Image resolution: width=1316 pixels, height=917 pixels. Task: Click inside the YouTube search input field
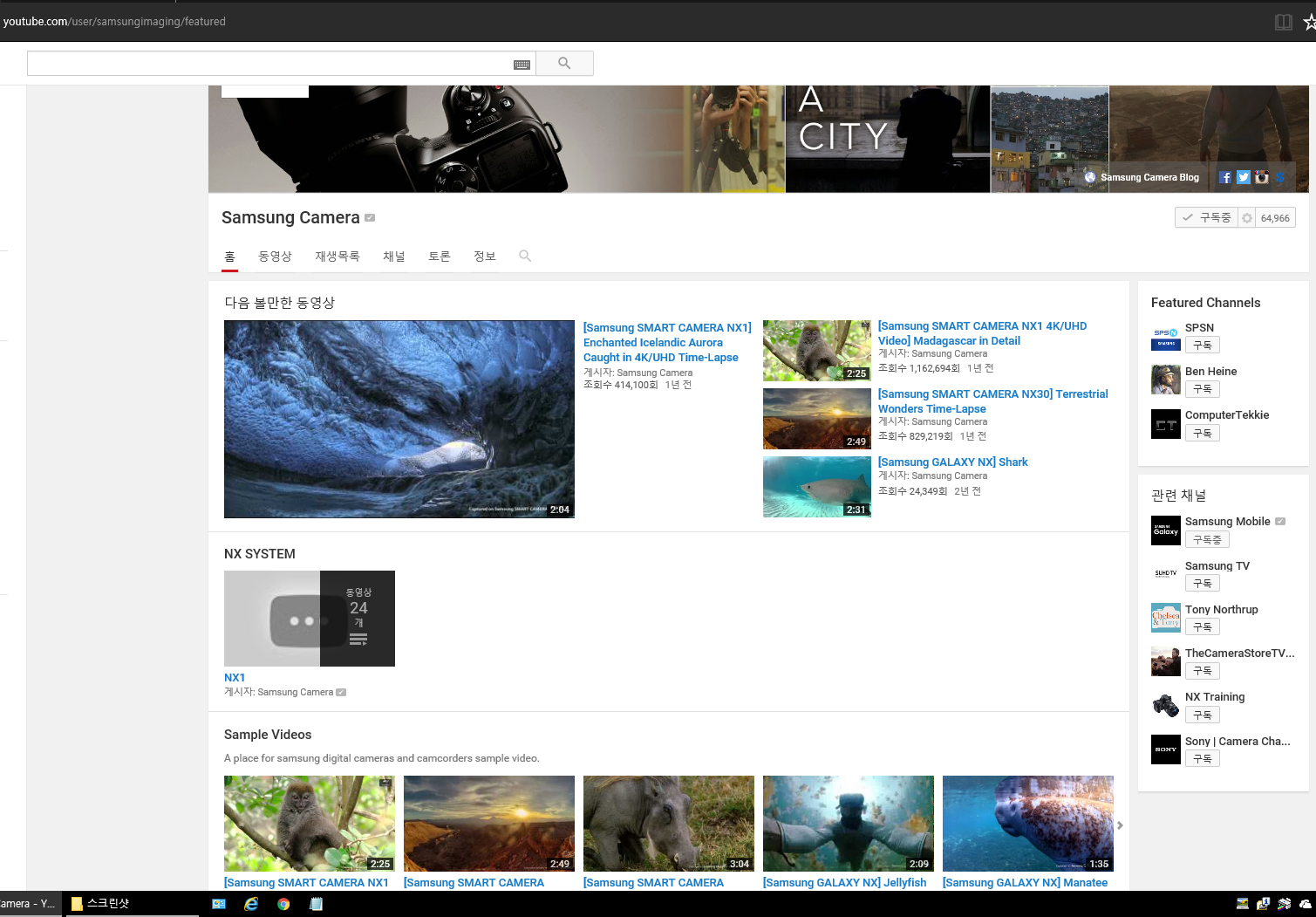(x=269, y=64)
